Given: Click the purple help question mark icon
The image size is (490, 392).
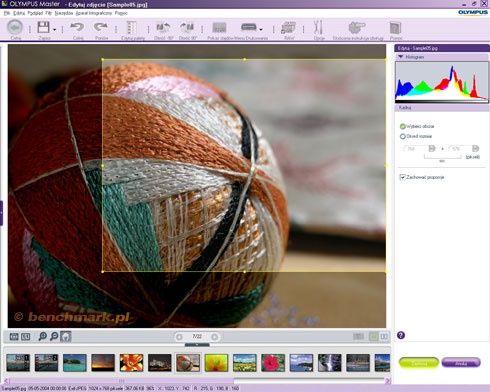Looking at the screenshot, I should coord(401,335).
